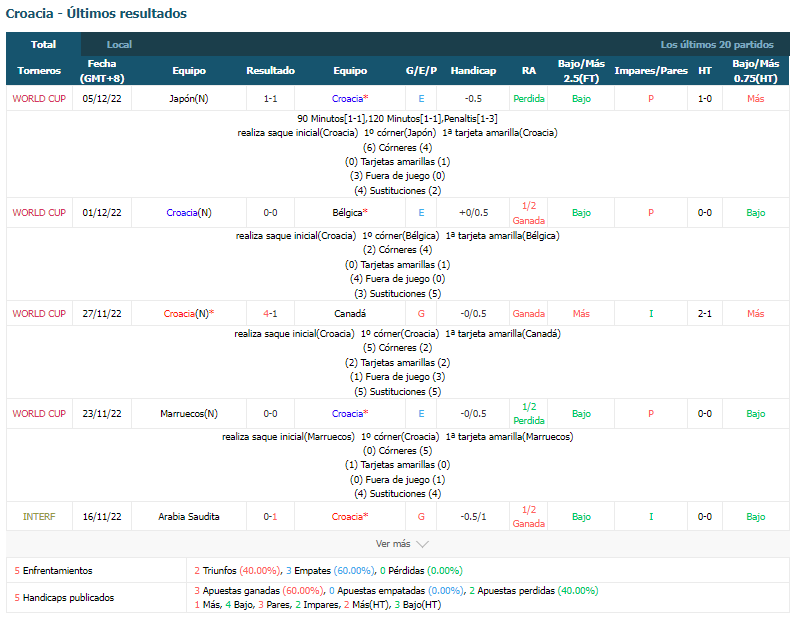The width and height of the screenshot is (798, 619).
Task: Click the RA column header
Action: pos(528,71)
